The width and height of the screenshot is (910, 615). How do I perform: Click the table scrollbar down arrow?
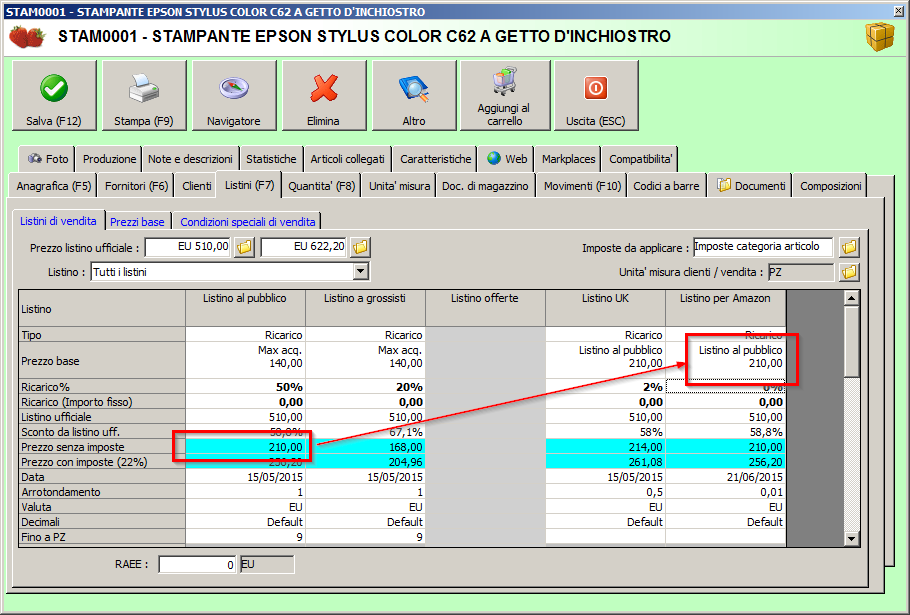(851, 539)
